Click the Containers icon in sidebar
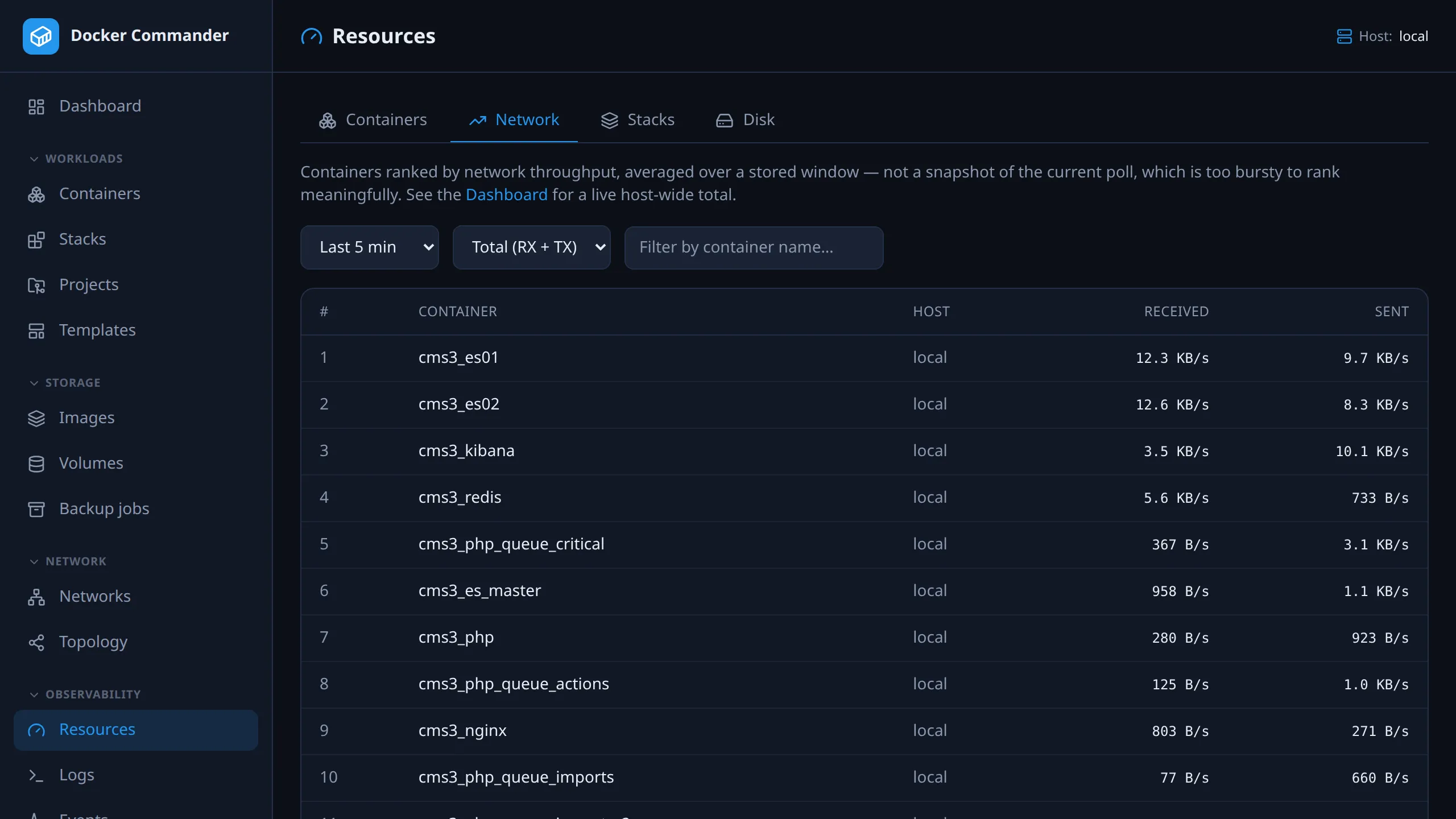1456x819 pixels. [36, 194]
